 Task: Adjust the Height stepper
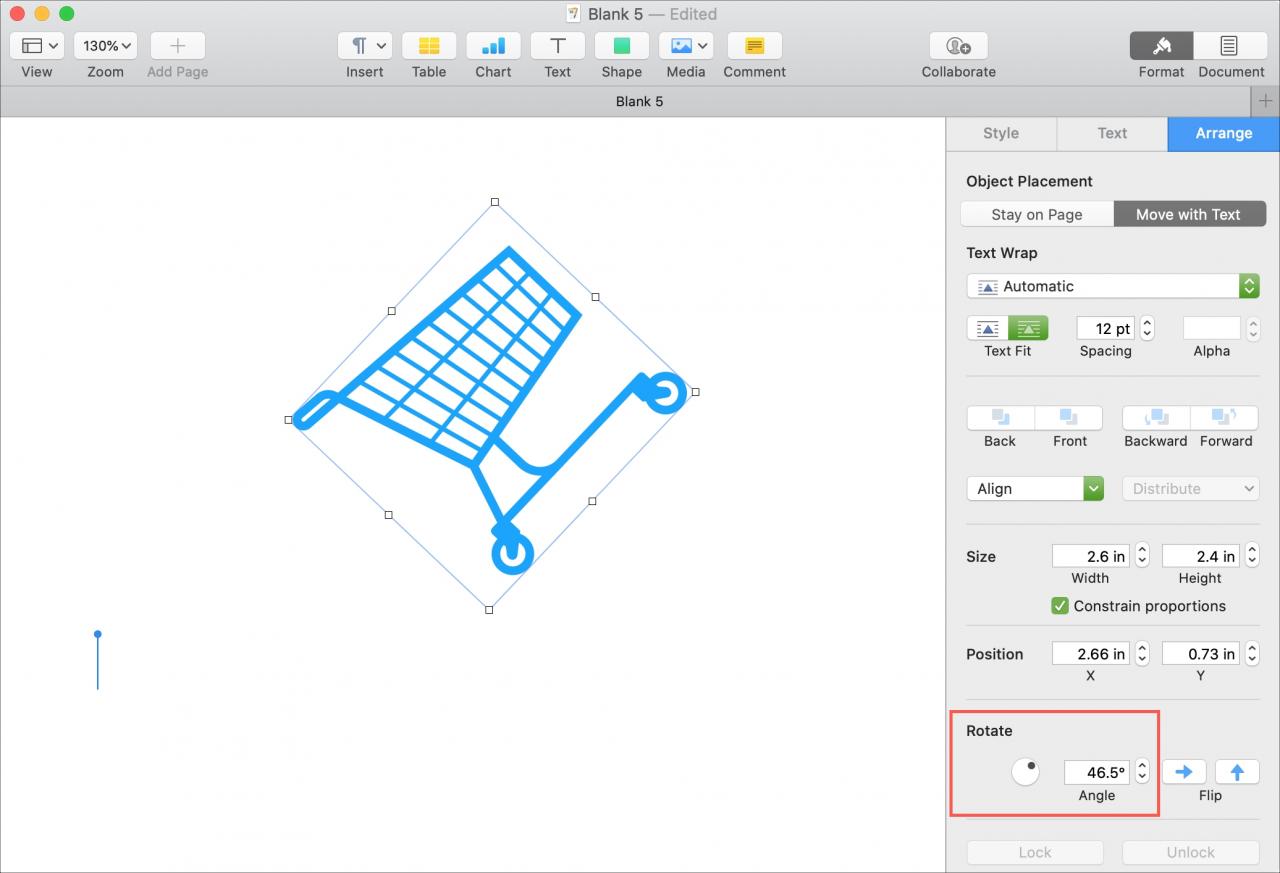coord(1252,556)
